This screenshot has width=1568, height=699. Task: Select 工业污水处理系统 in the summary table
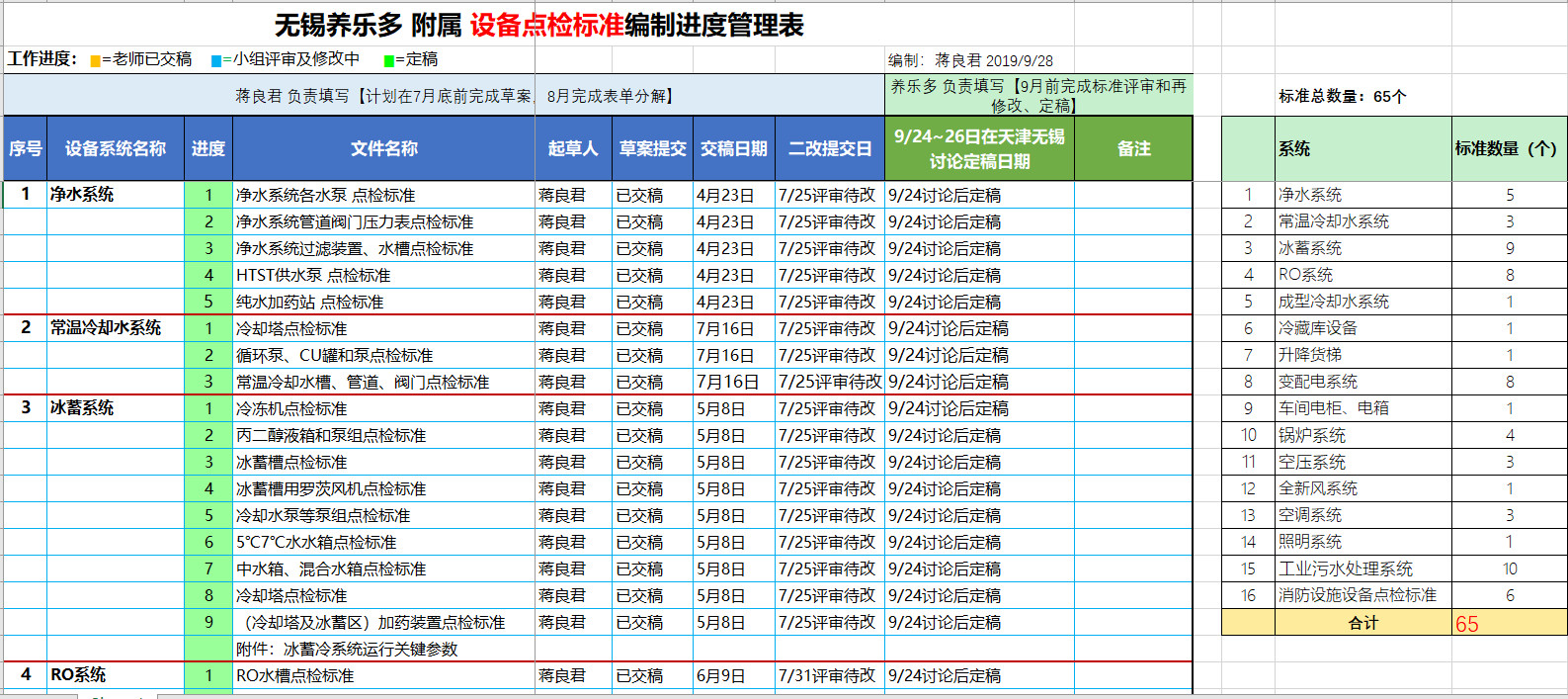[1363, 568]
